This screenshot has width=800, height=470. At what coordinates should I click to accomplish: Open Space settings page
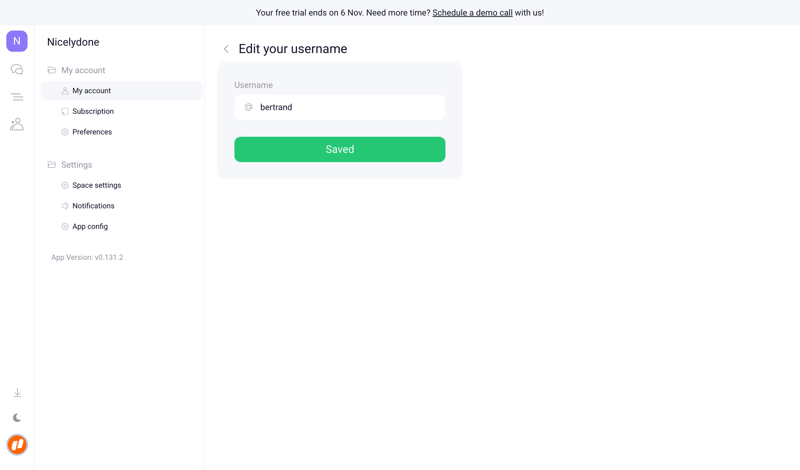[x=96, y=185]
